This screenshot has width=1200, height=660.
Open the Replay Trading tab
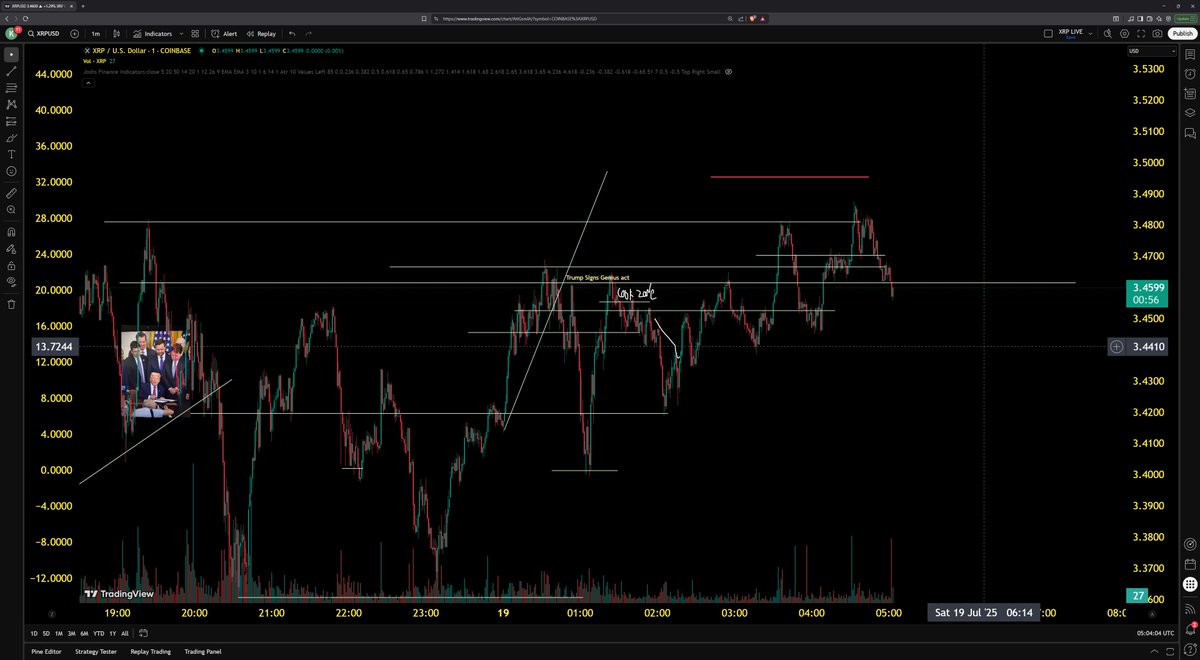click(x=151, y=652)
